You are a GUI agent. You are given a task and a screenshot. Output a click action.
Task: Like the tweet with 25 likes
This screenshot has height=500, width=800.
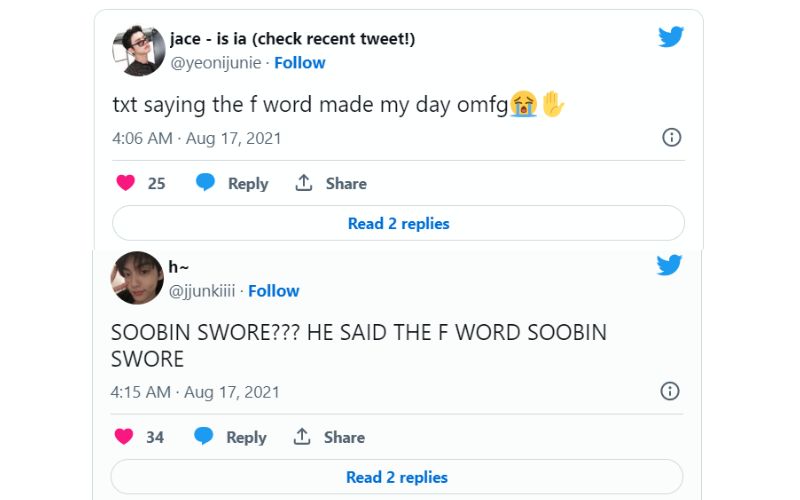(126, 183)
